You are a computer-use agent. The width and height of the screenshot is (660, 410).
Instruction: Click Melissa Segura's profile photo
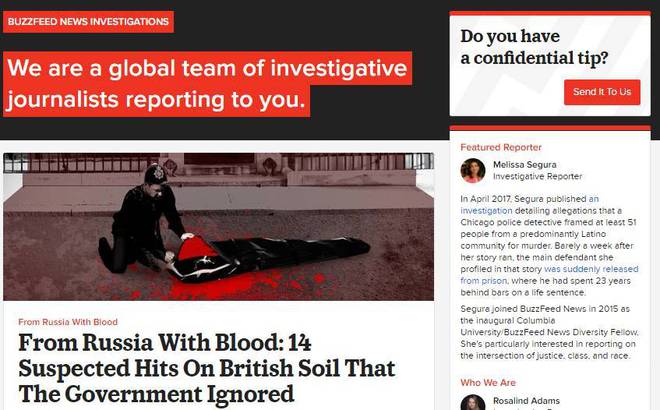473,170
